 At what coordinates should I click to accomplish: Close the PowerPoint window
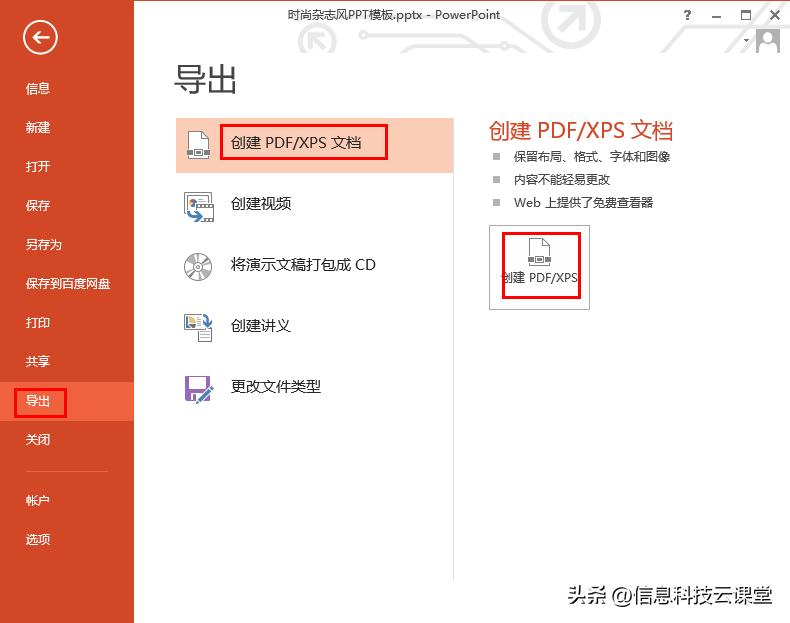coord(775,16)
